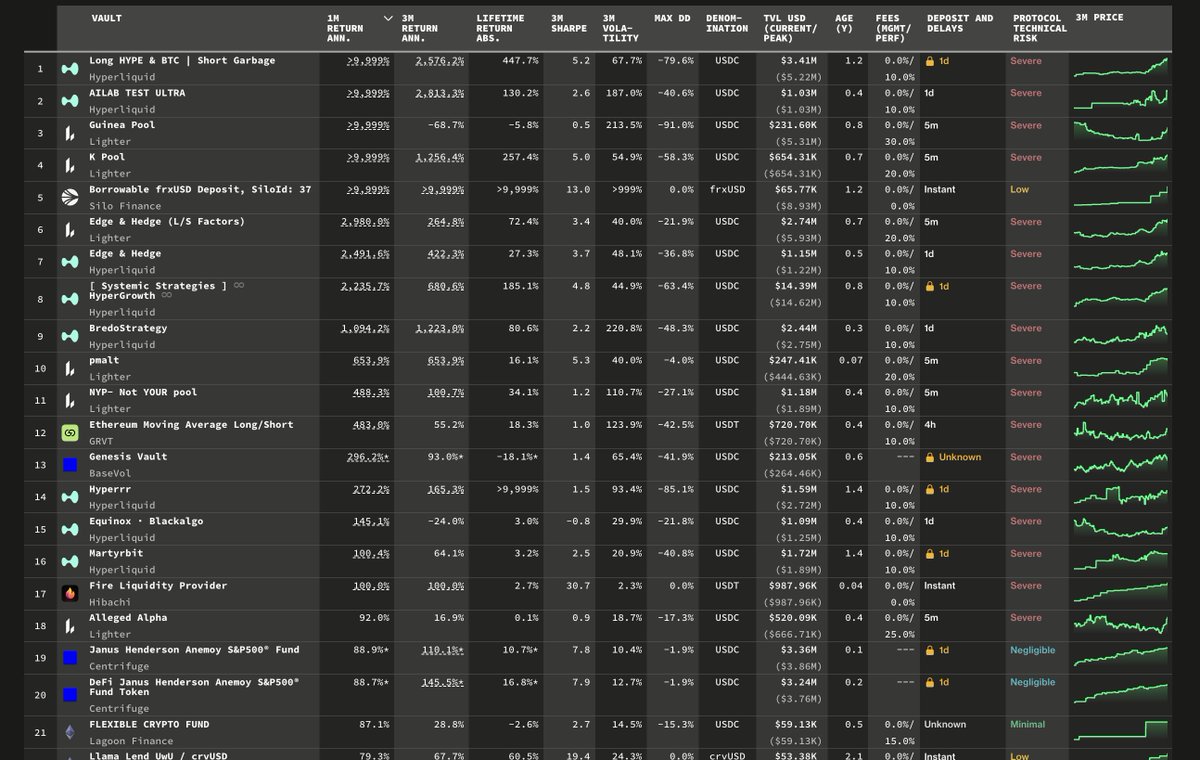This screenshot has height=760, width=1200.
Task: Sort by Max DD column header
Action: [x=672, y=18]
